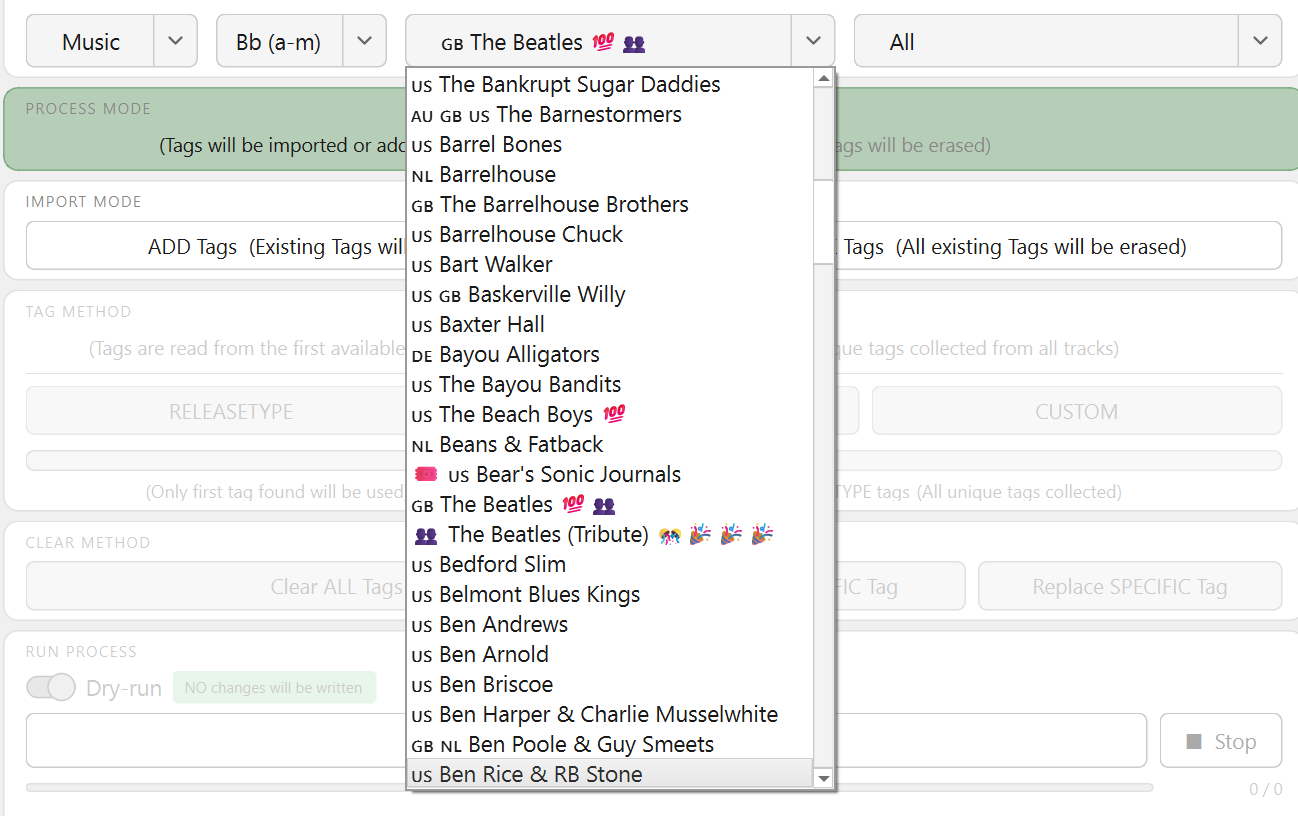The height and width of the screenshot is (816, 1298).
Task: Select Ben Harper & Charlie Musselwhite entry
Action: (x=608, y=715)
